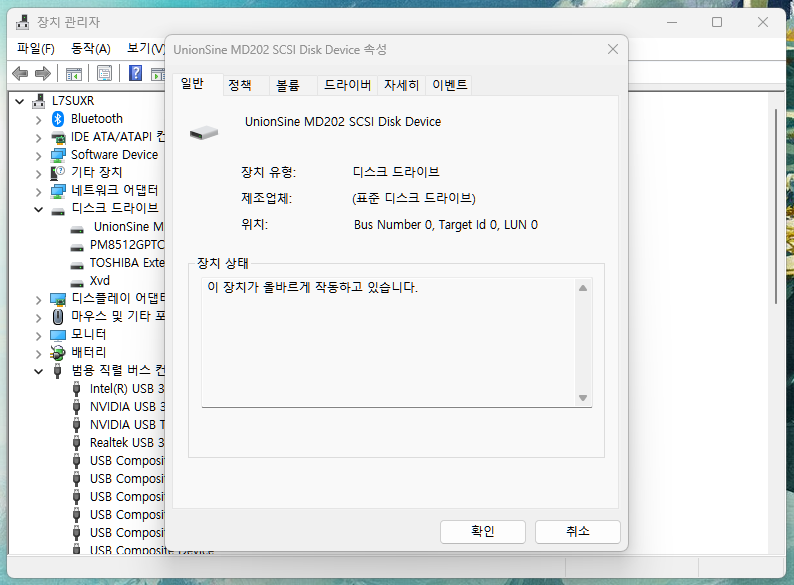Open the 동작(A) menu

coord(91,49)
